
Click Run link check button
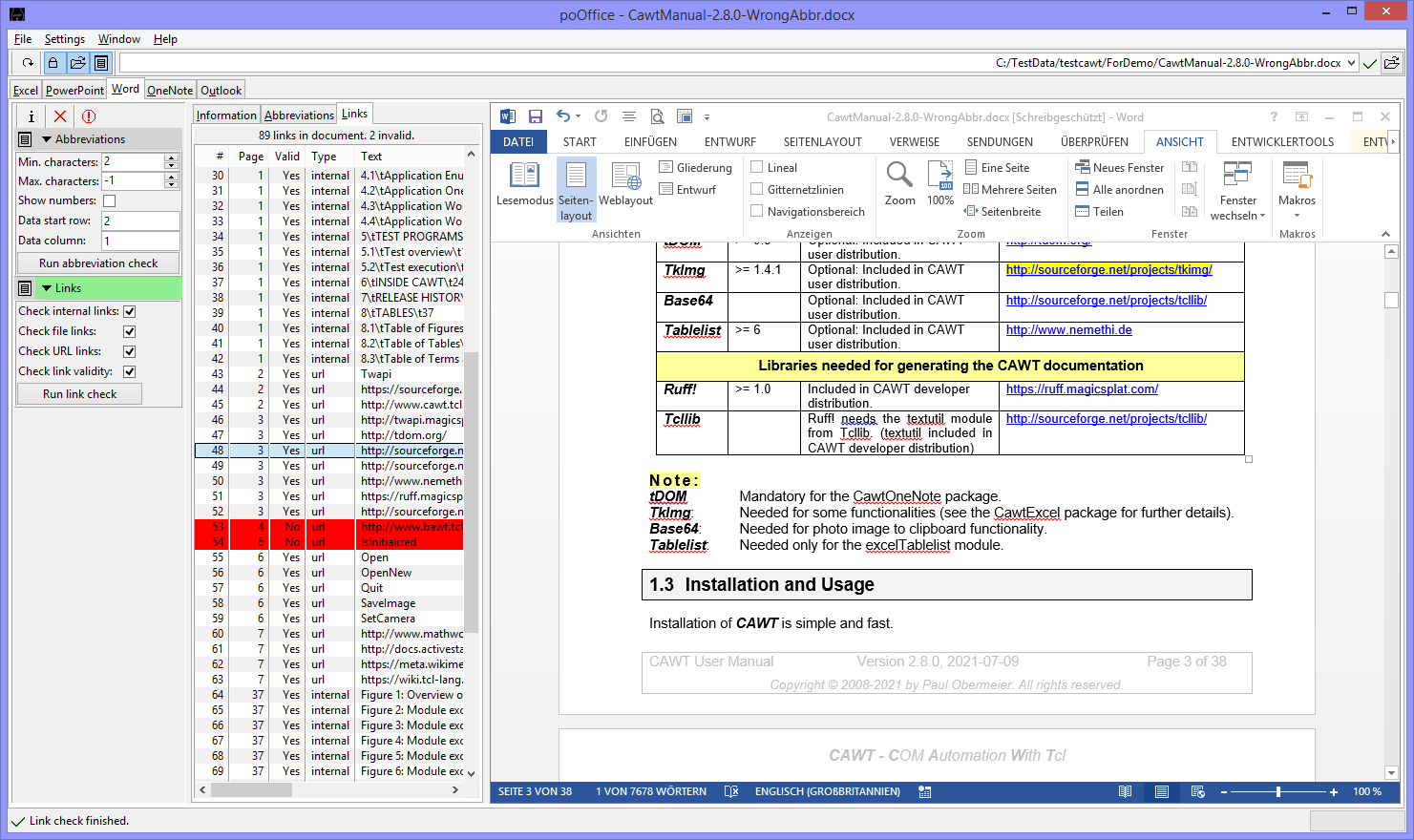coord(80,394)
